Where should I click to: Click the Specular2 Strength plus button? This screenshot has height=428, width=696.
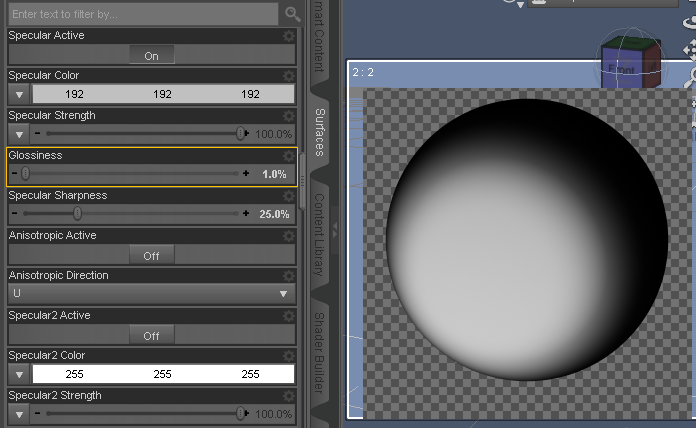pyautogui.click(x=247, y=413)
